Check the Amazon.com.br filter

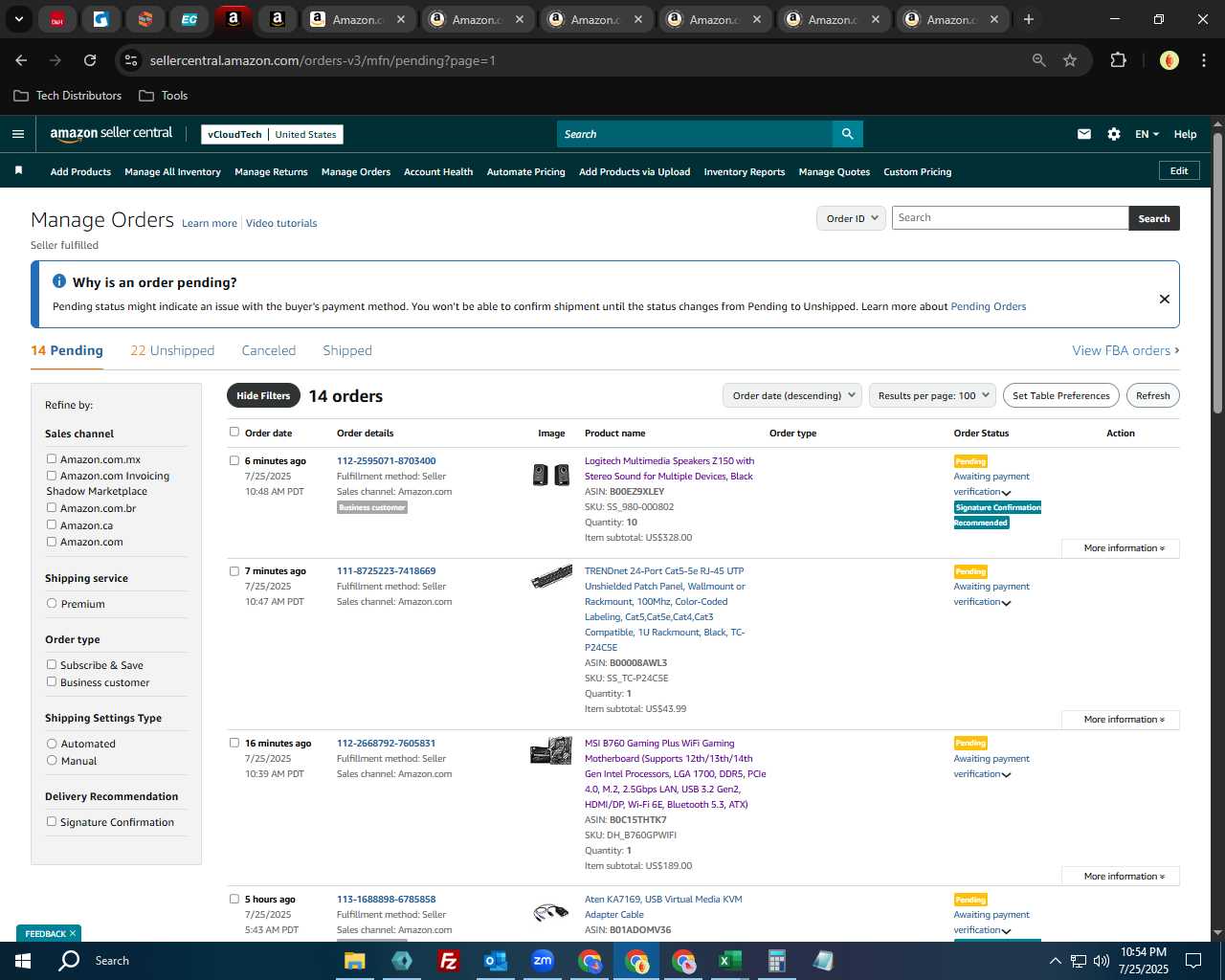(52, 508)
